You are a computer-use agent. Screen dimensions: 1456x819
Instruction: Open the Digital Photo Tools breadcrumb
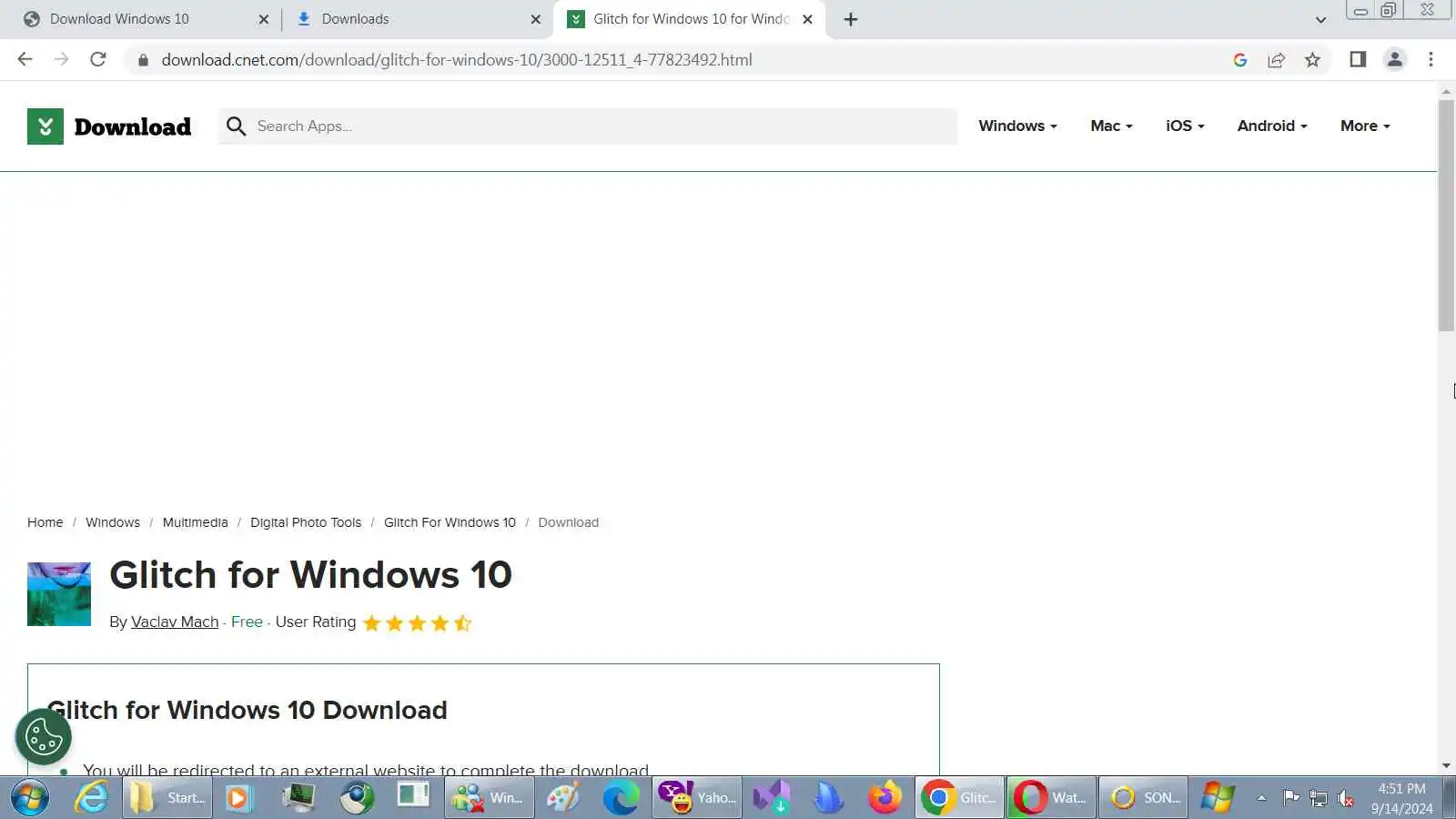[x=306, y=522]
